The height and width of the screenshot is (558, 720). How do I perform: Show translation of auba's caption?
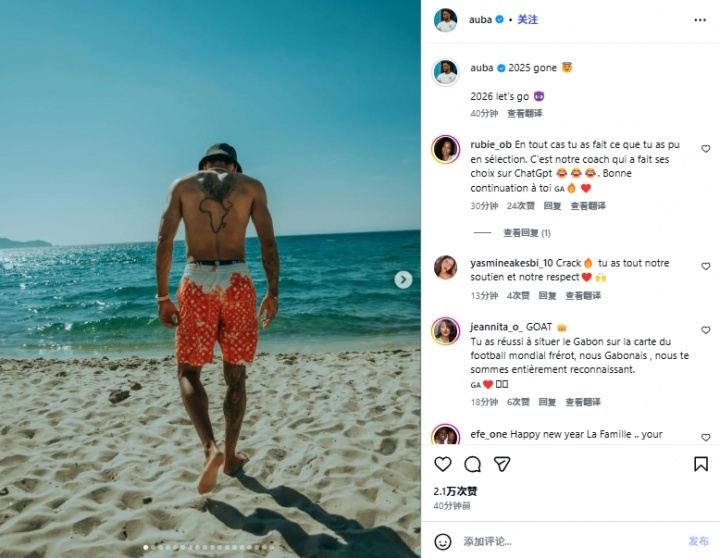pos(525,113)
